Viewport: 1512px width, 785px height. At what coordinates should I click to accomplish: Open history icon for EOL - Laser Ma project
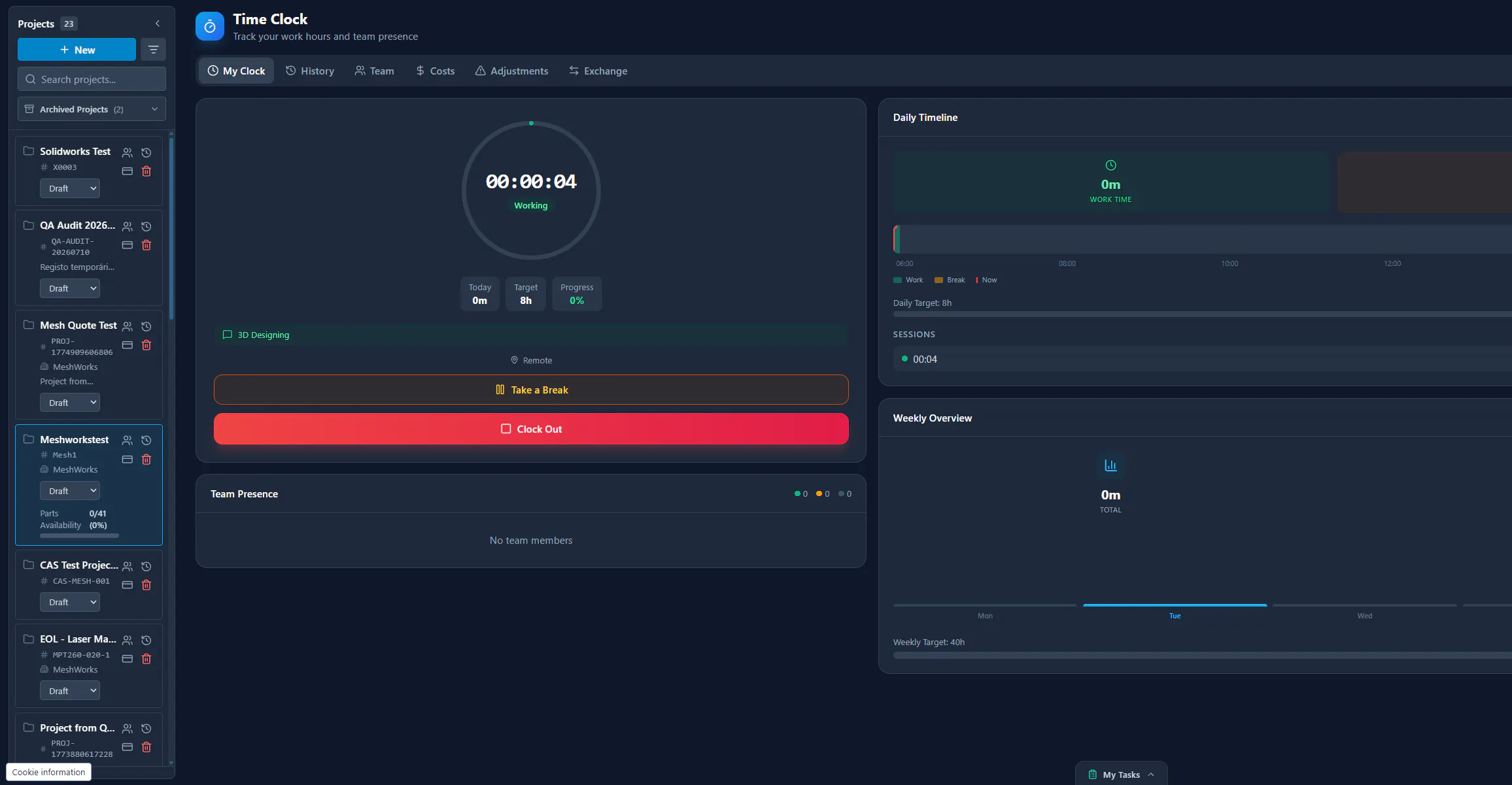coord(146,640)
